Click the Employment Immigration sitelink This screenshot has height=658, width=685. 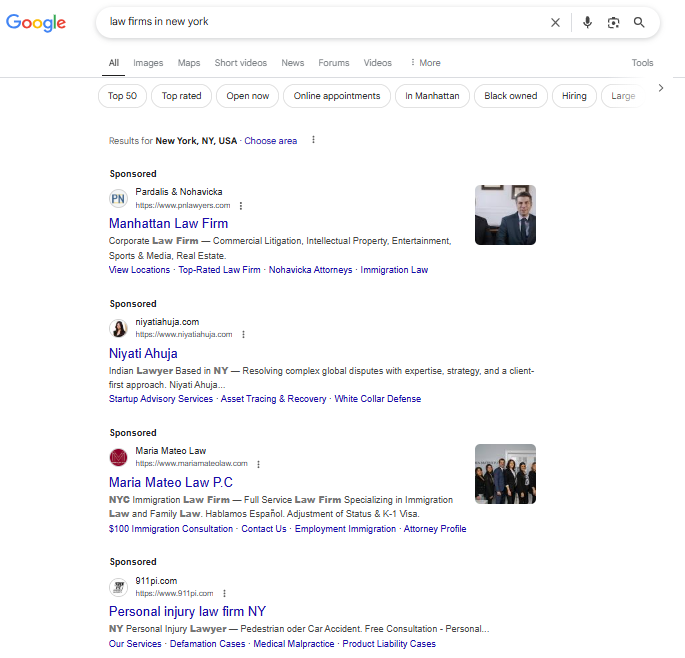point(345,529)
